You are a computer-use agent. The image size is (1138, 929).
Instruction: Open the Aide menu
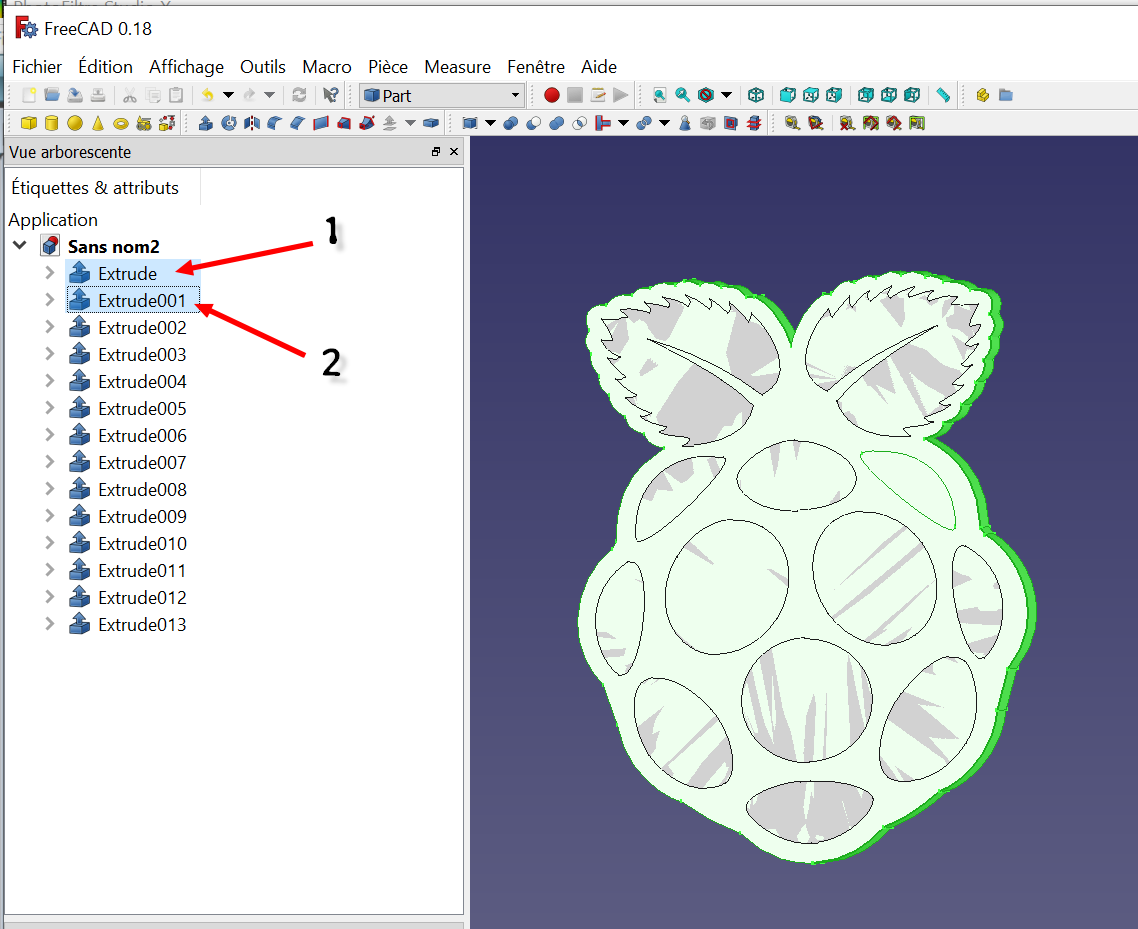(599, 67)
